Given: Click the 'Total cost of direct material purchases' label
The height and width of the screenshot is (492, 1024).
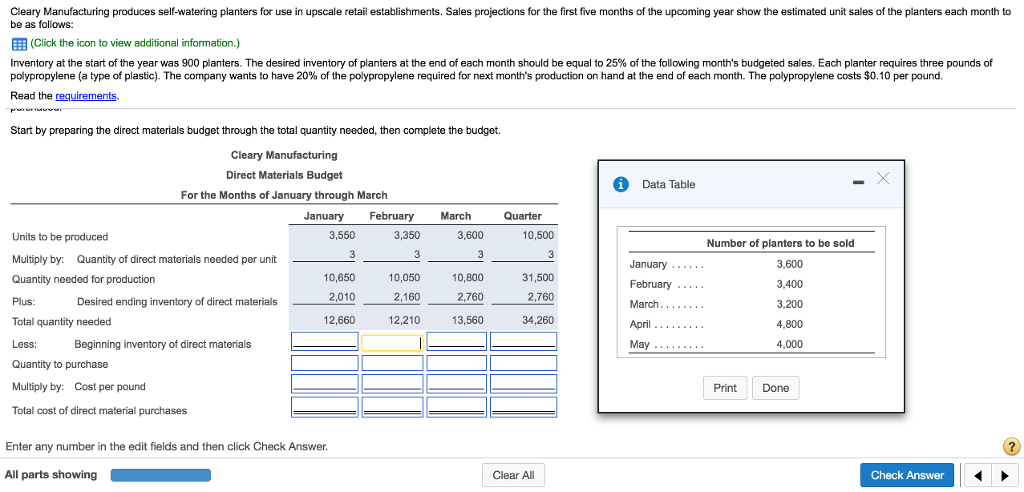Looking at the screenshot, I should click(x=99, y=410).
